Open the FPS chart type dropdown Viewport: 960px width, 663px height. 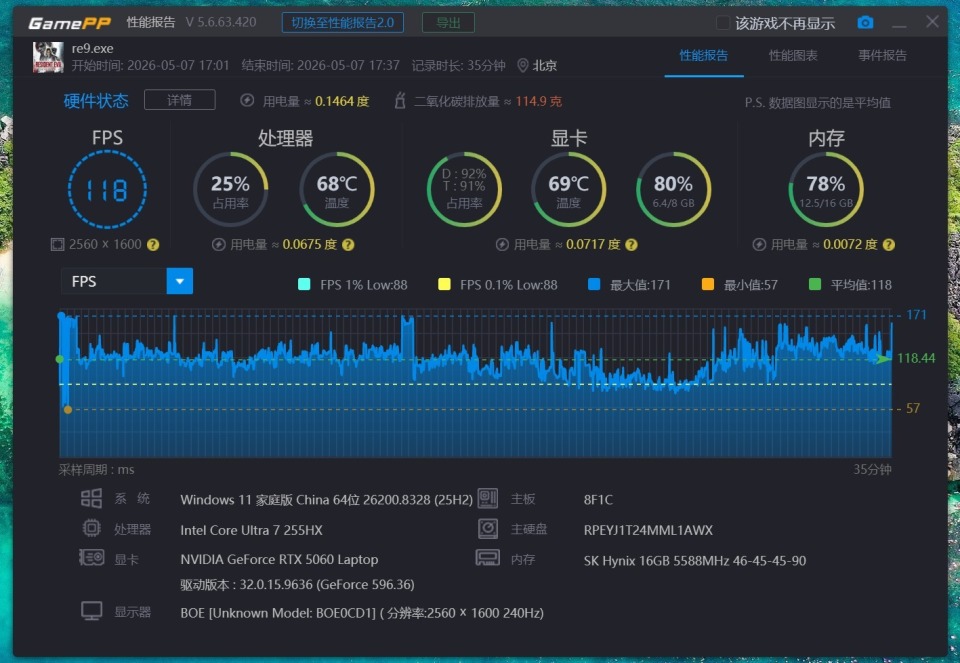click(x=179, y=281)
